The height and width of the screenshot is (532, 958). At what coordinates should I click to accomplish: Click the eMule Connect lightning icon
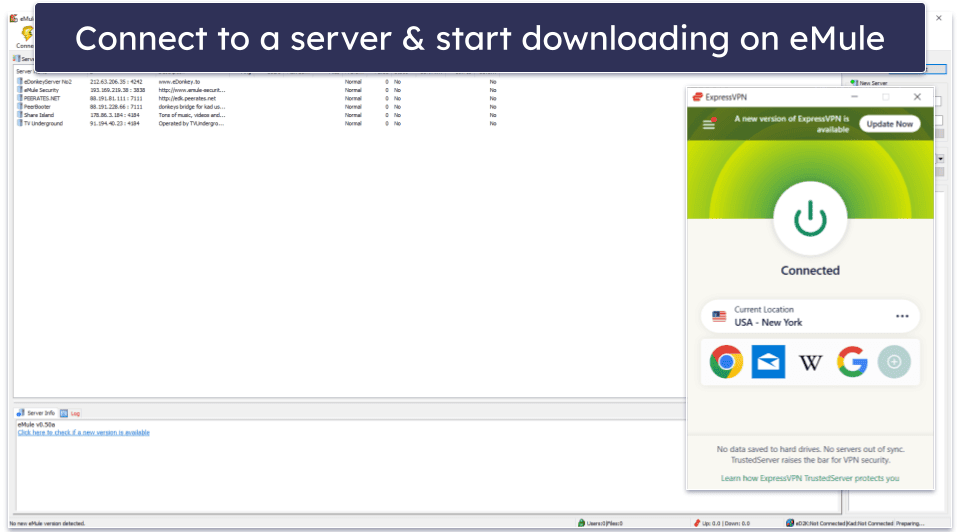coord(24,34)
